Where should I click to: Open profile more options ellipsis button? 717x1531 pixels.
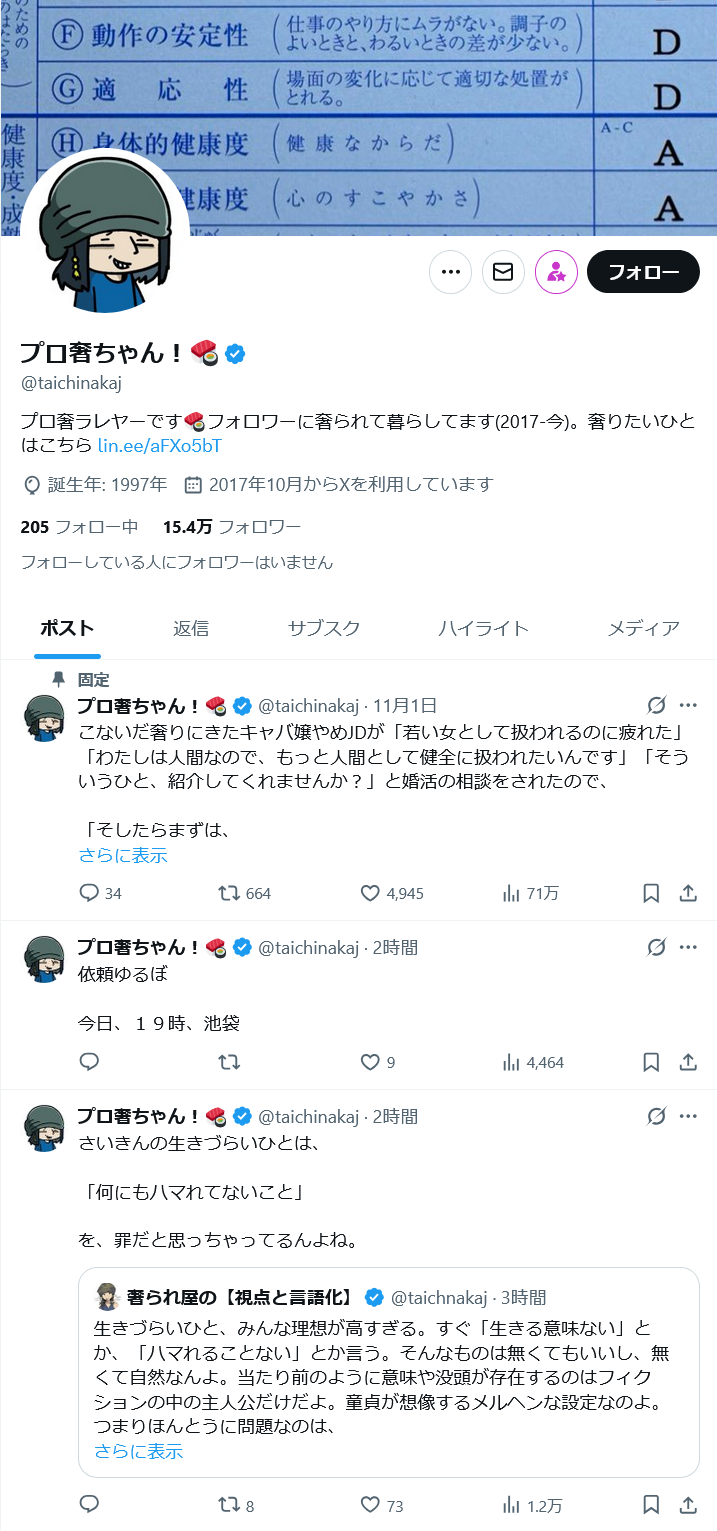(450, 272)
